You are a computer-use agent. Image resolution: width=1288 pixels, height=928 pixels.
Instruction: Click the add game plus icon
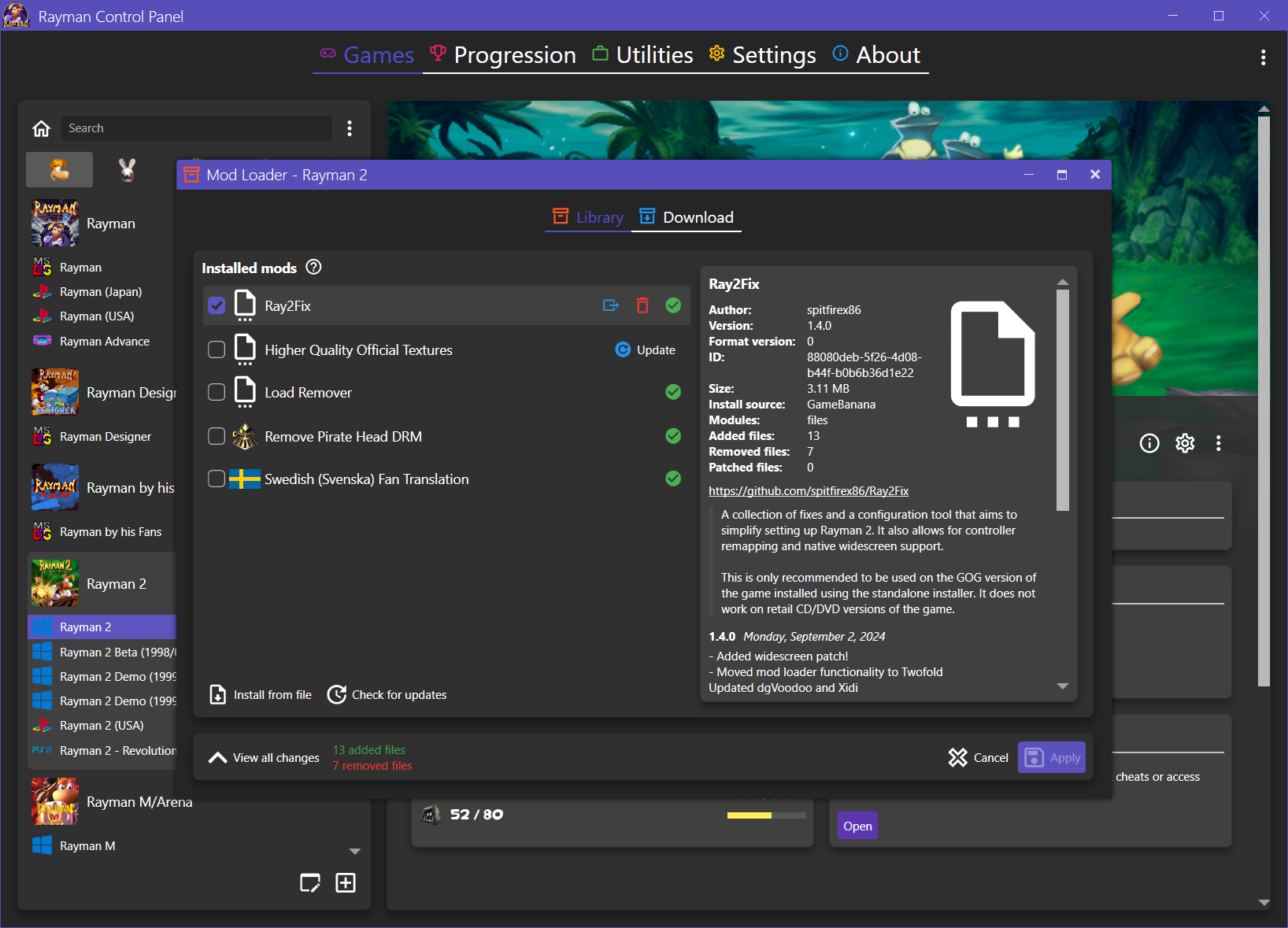346,883
